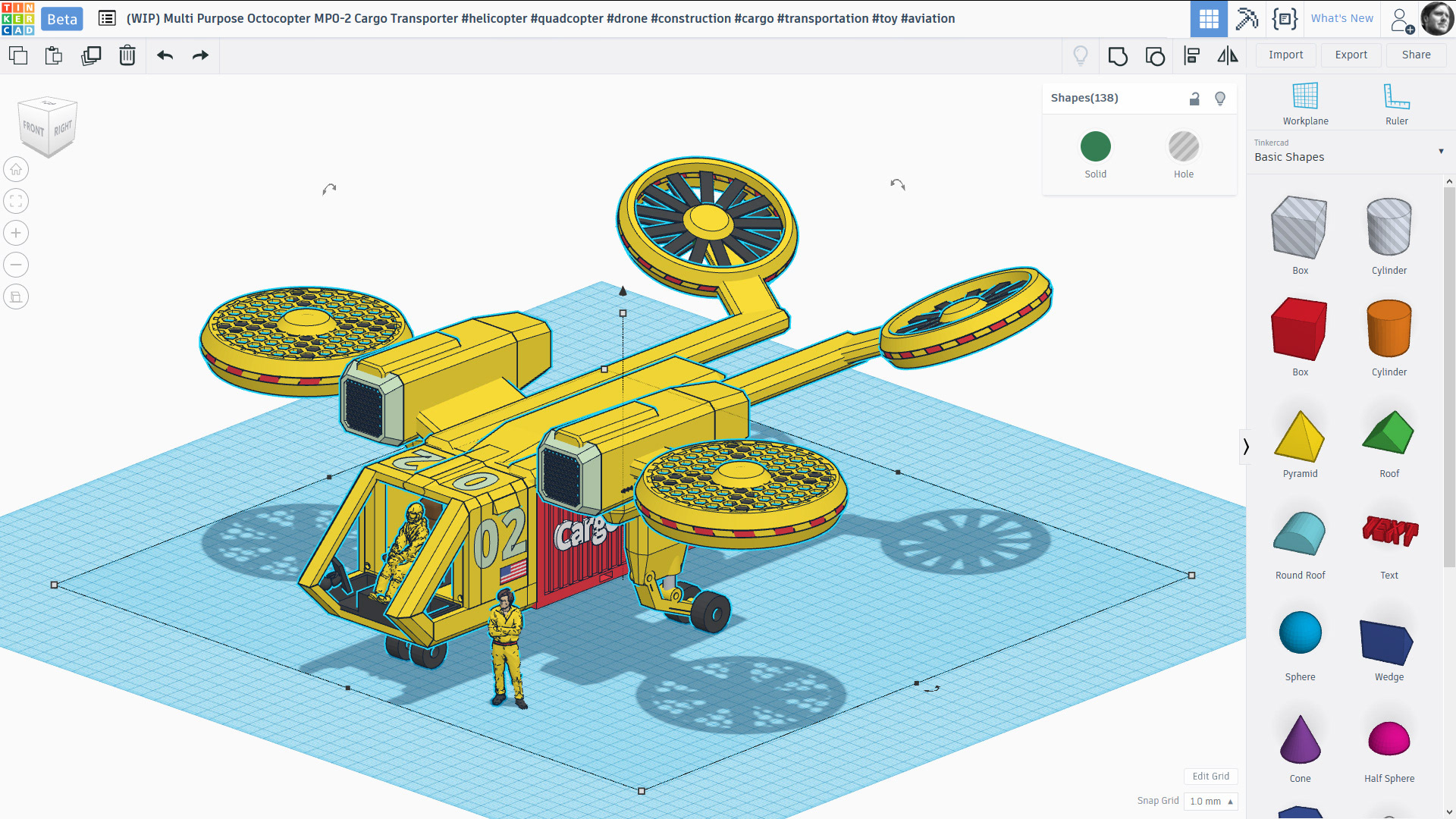This screenshot has height=819, width=1456.
Task: Open the What's New menu
Action: tap(1341, 18)
